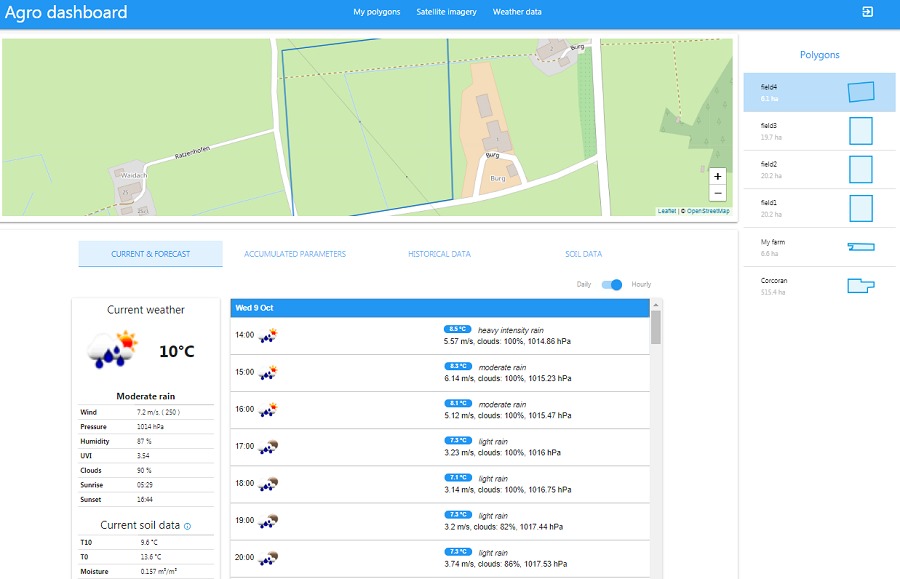Zoom out on the map
The image size is (900, 579).
[717, 193]
